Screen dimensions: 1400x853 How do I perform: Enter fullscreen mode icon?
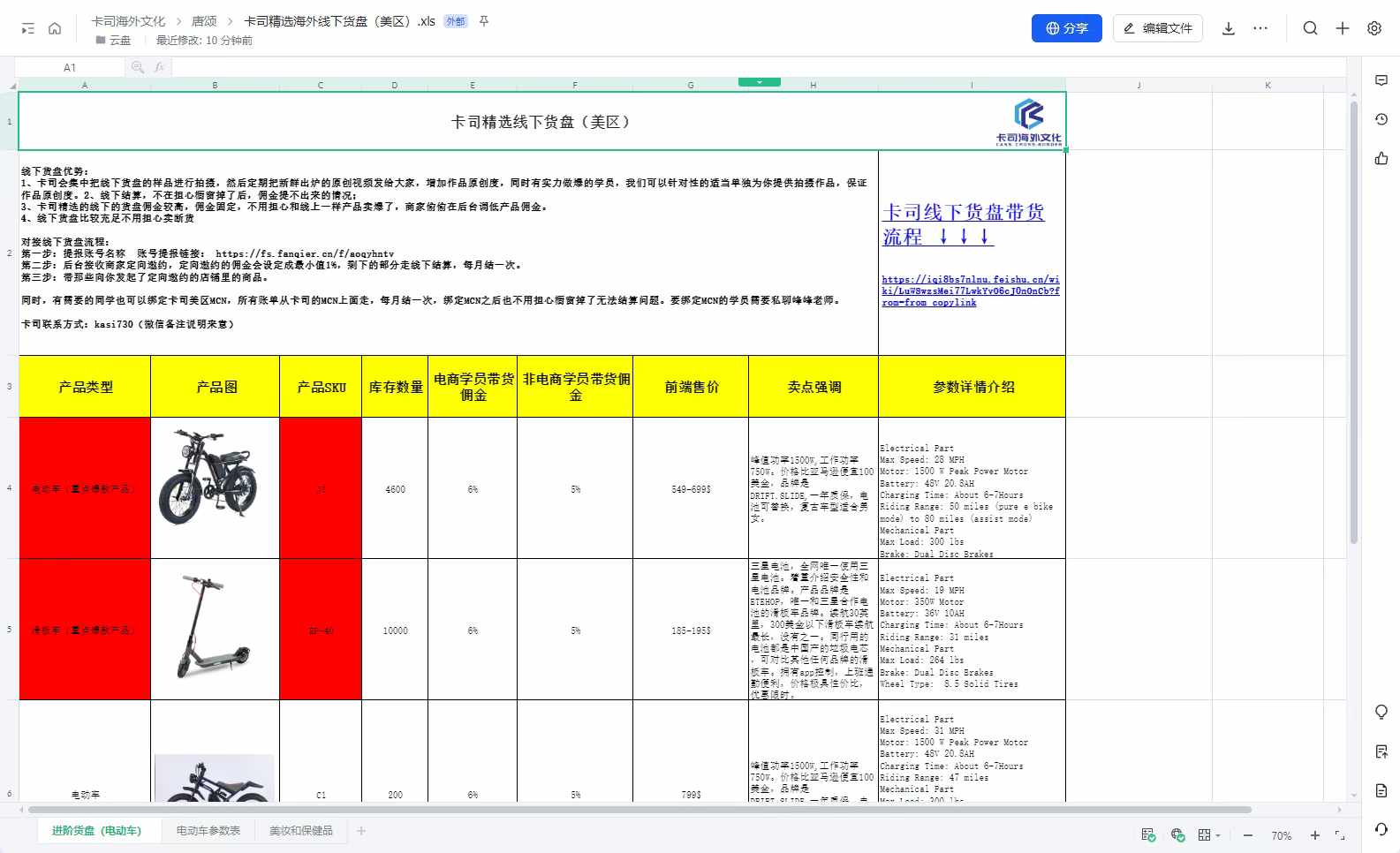1340,835
